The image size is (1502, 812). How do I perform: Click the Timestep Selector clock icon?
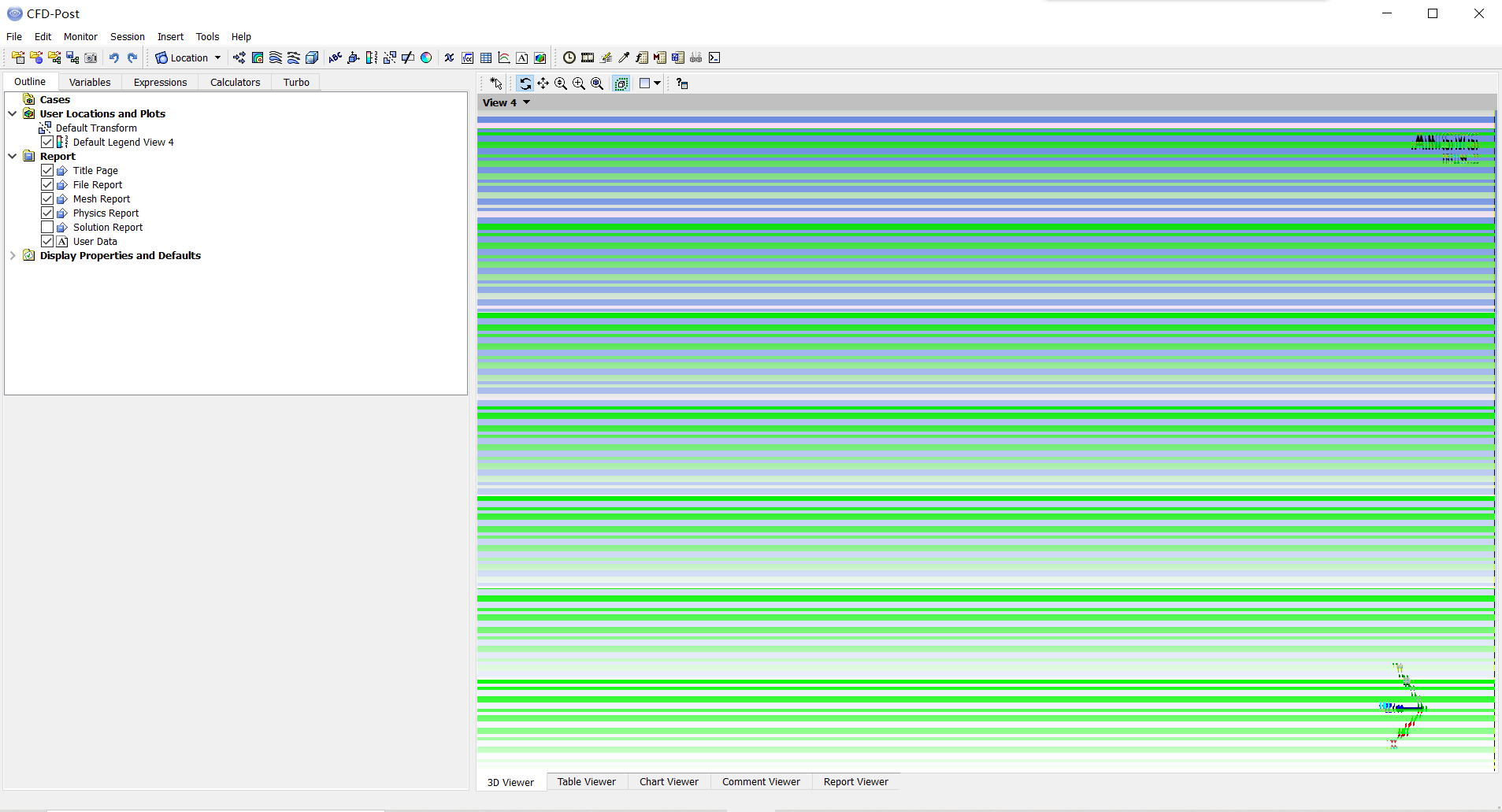click(569, 57)
